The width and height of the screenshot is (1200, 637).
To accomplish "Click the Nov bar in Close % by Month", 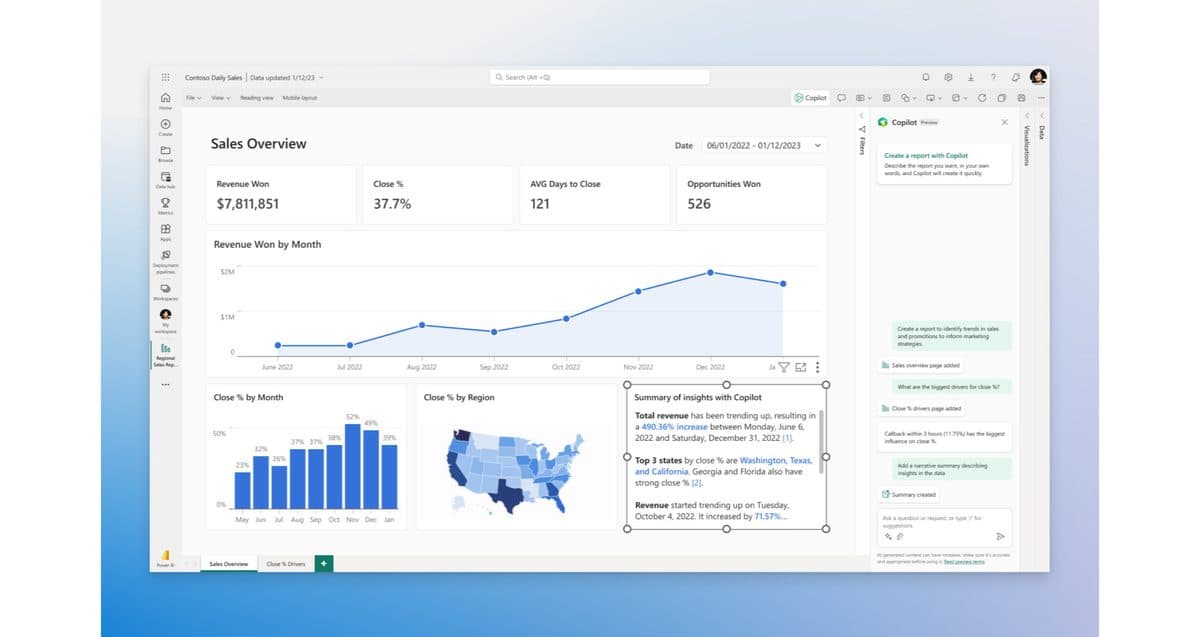I will tap(353, 465).
